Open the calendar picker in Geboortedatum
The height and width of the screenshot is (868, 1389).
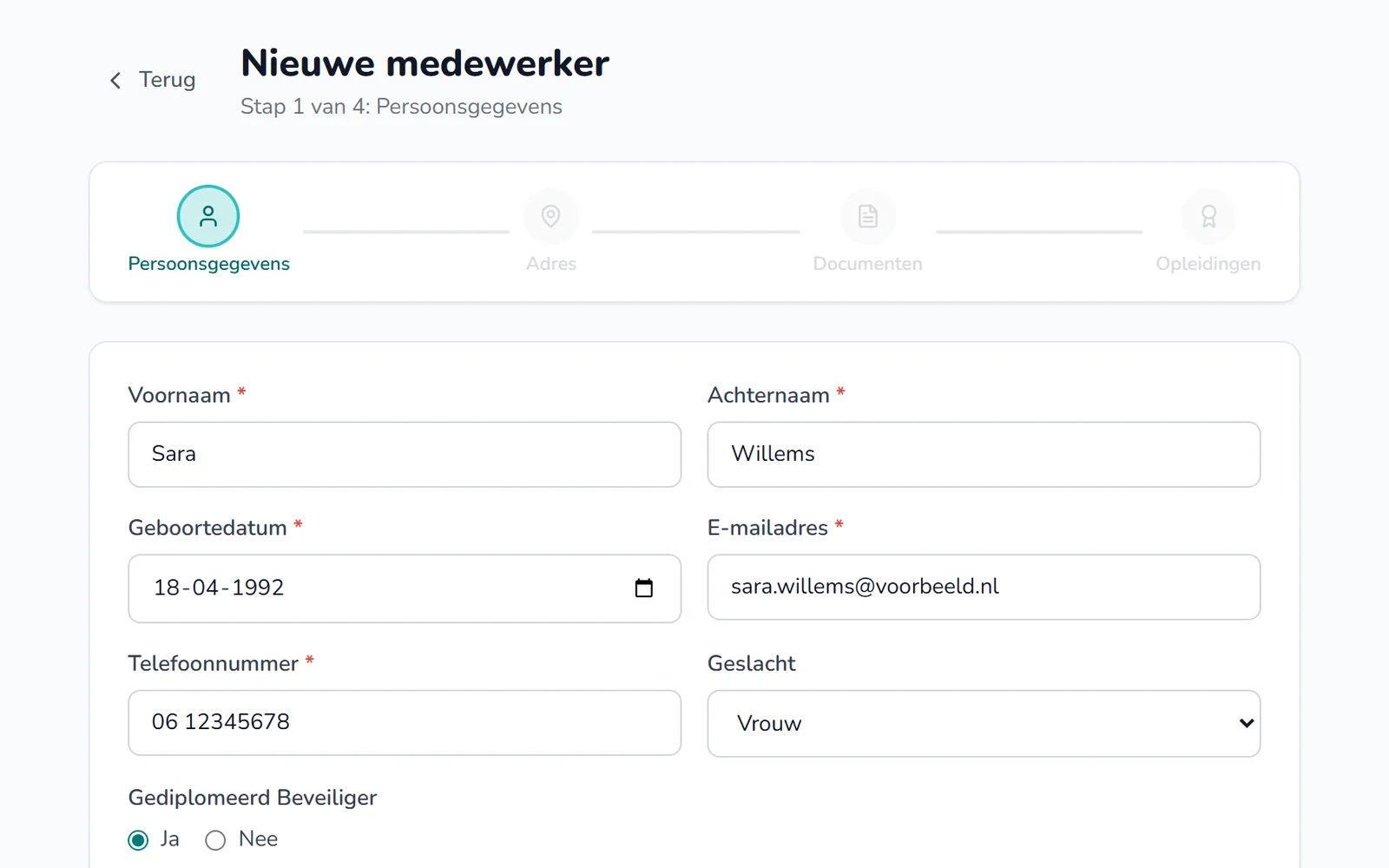pos(644,588)
